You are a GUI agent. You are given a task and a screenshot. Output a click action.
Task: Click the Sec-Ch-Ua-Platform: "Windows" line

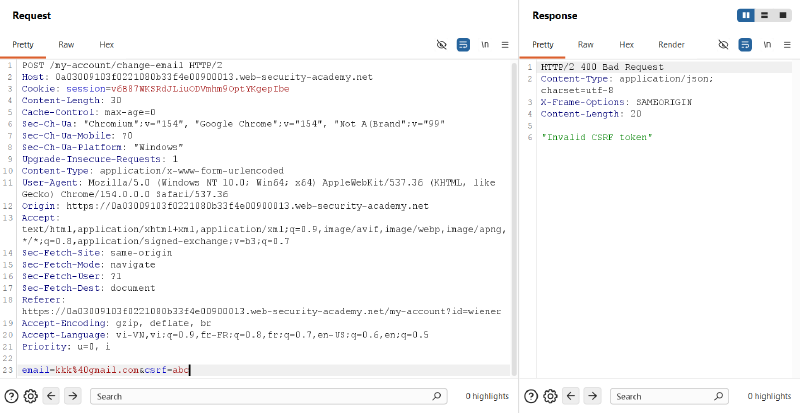103,148
